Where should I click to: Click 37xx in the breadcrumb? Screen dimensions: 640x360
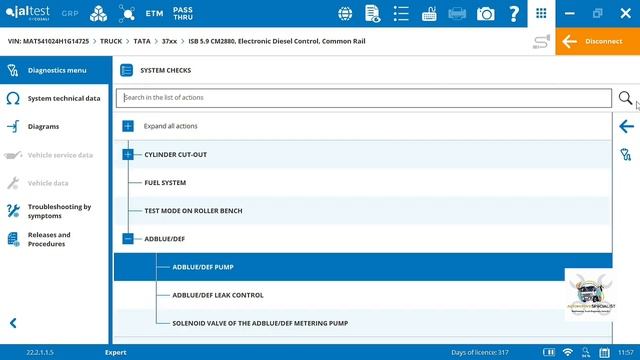pyautogui.click(x=169, y=41)
